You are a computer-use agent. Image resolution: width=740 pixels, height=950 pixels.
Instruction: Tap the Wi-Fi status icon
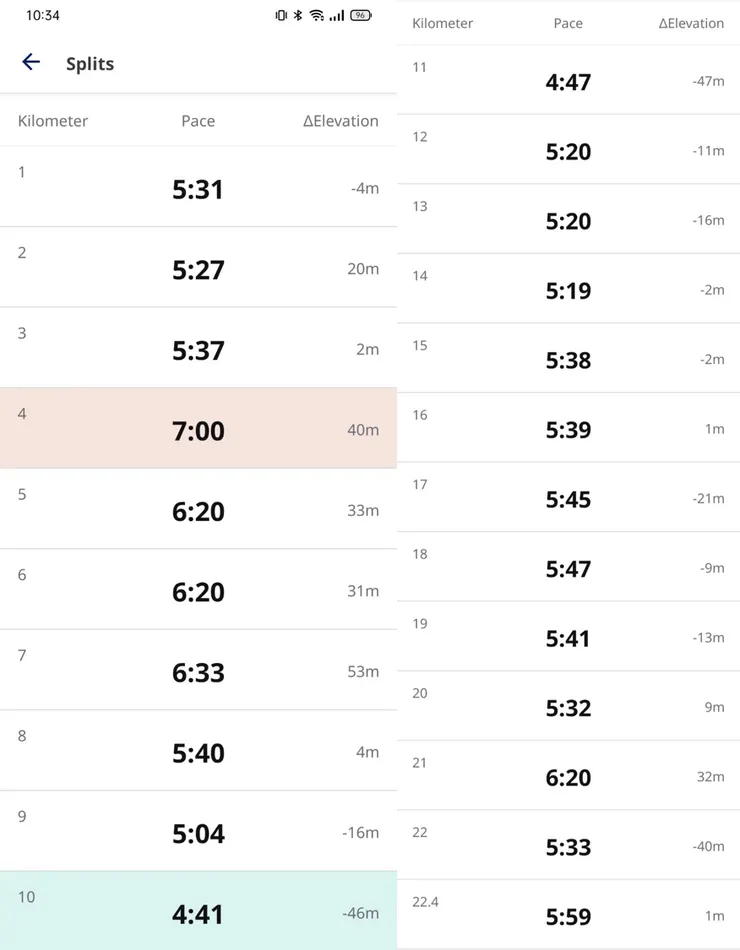click(316, 16)
